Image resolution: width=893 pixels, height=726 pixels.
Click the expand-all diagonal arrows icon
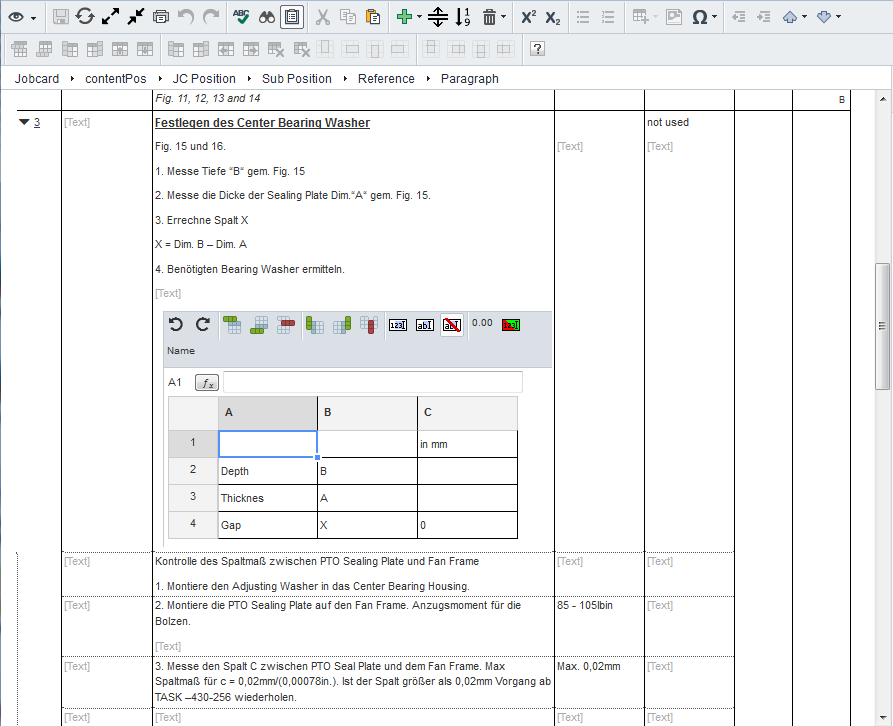tap(110, 17)
